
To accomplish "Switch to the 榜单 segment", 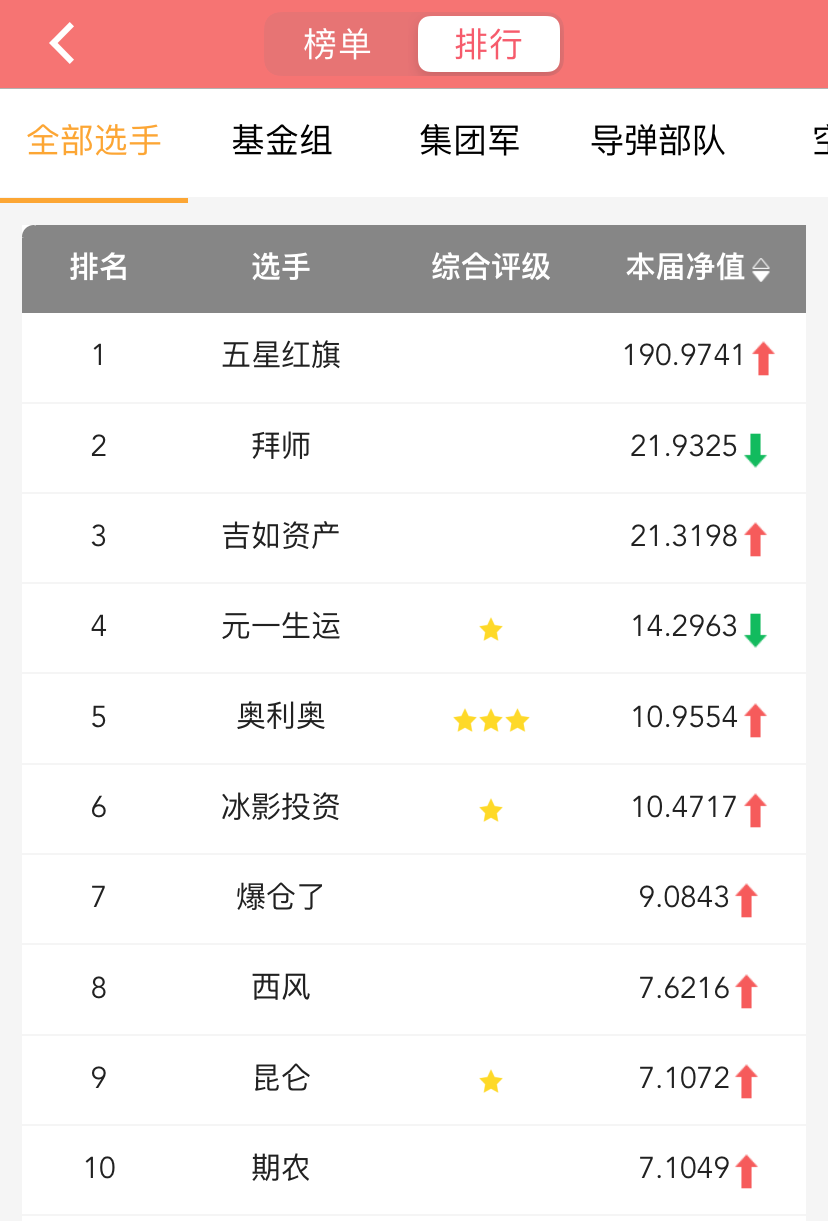I will (x=338, y=44).
